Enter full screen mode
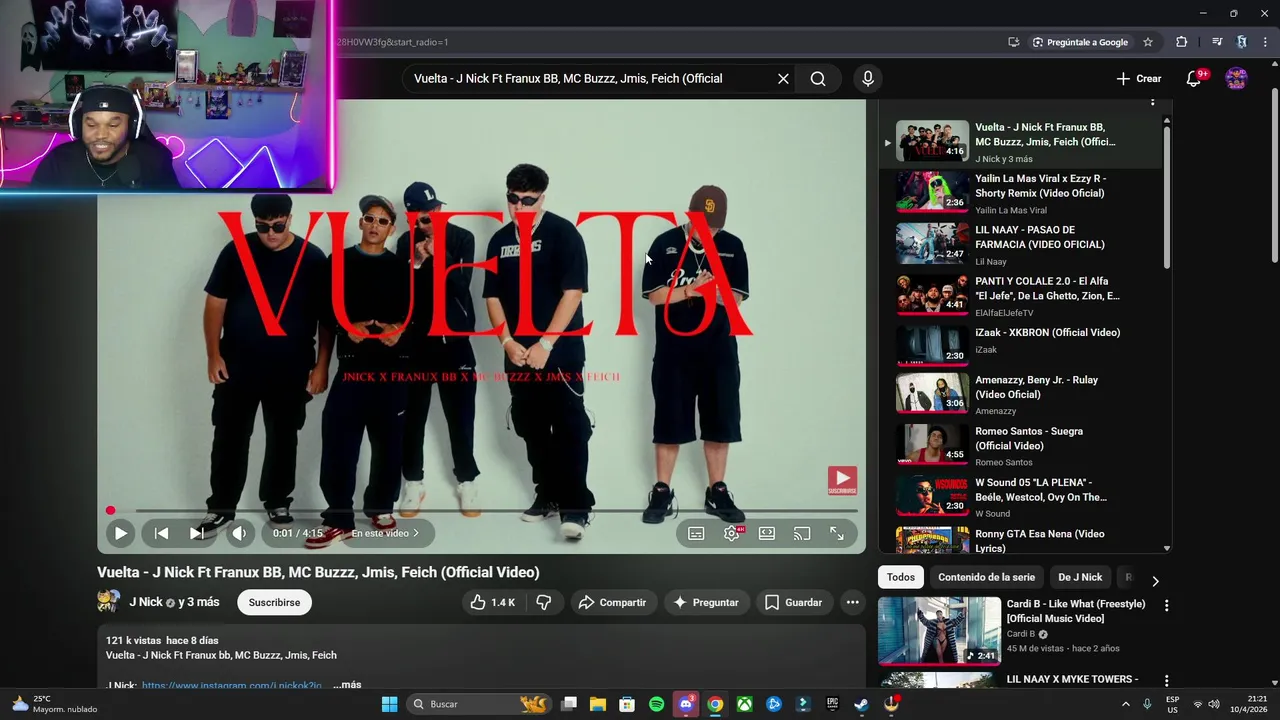 tap(837, 534)
